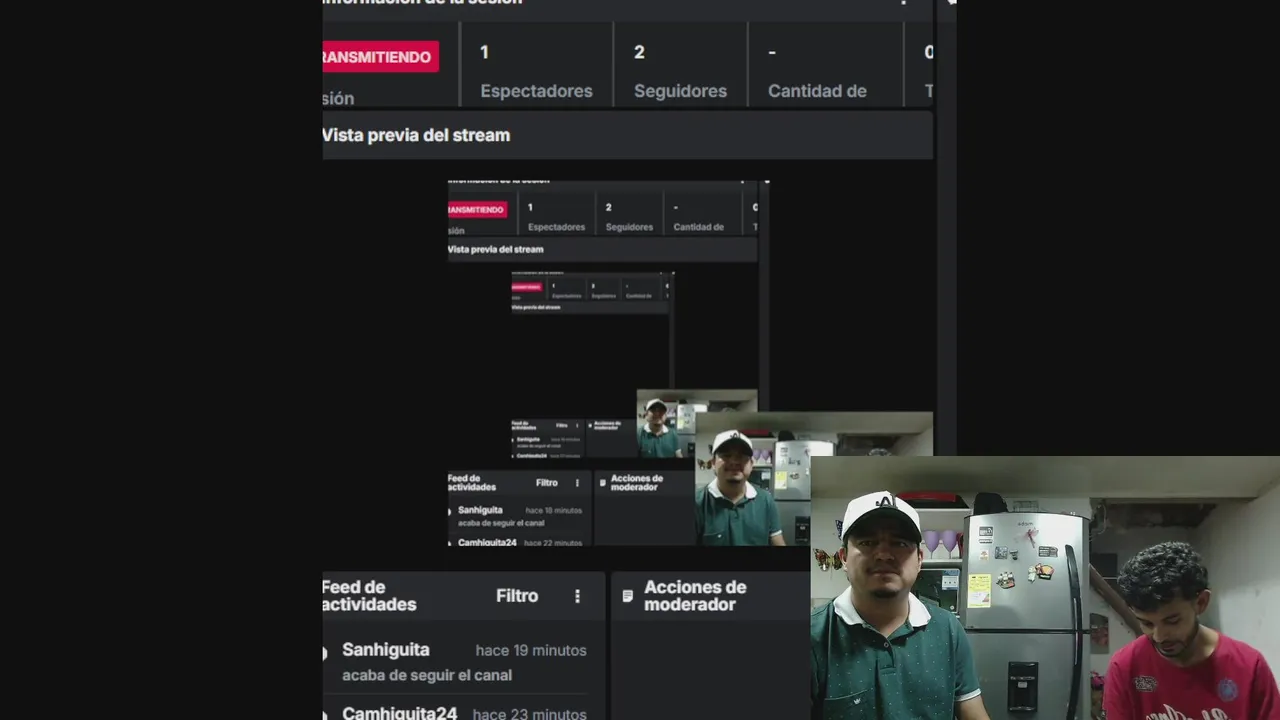Select the Seguidores follower count stat

[x=680, y=71]
